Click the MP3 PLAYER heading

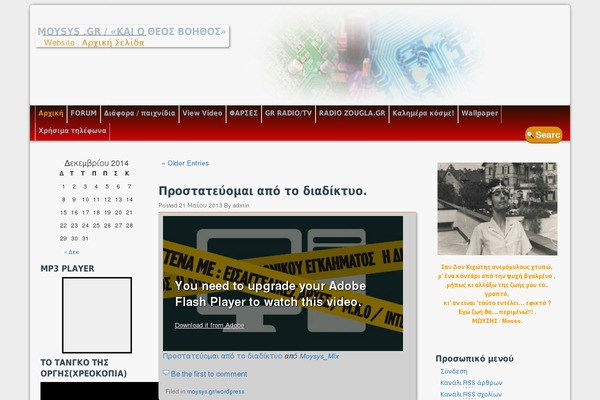click(67, 268)
